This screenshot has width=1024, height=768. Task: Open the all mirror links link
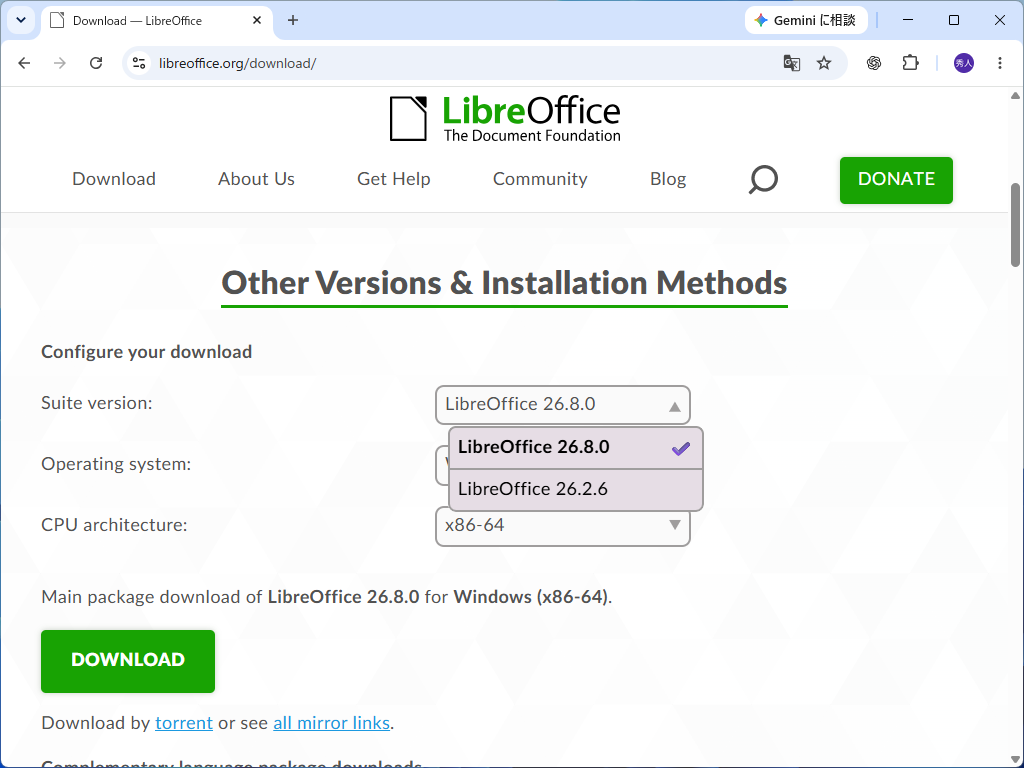331,723
